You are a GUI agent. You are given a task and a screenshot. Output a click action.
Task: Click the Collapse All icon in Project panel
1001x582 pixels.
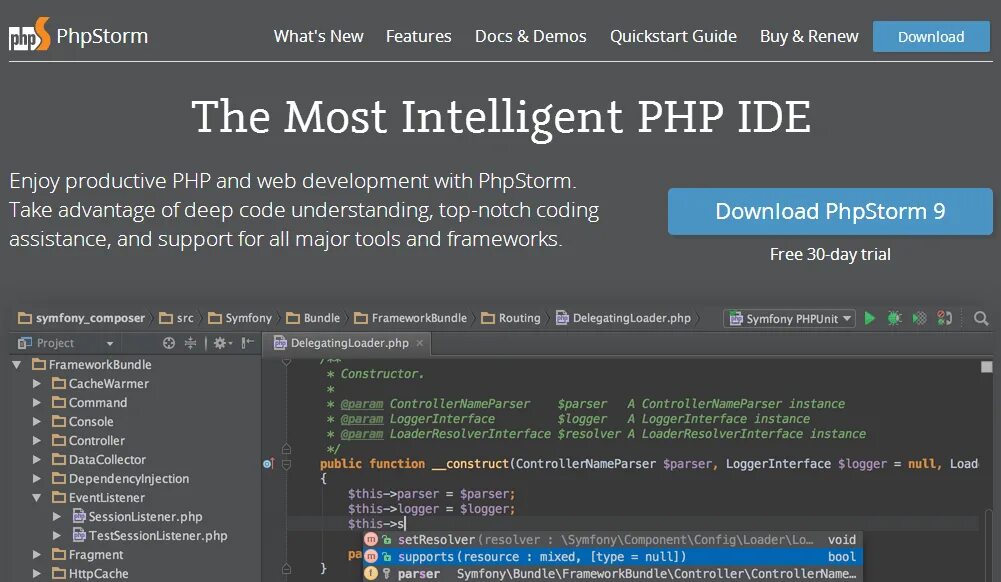[190, 343]
